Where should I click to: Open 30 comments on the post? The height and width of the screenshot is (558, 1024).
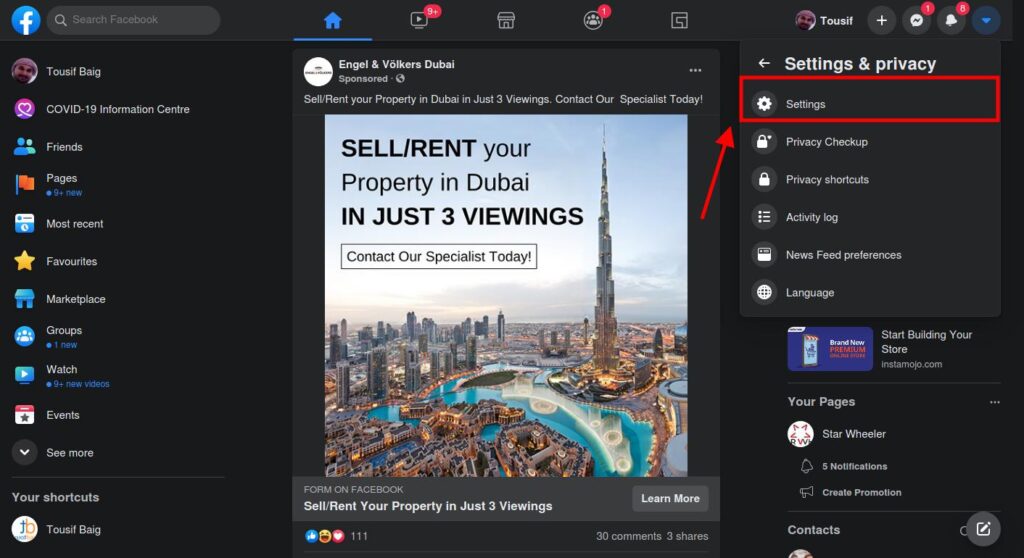pos(628,536)
